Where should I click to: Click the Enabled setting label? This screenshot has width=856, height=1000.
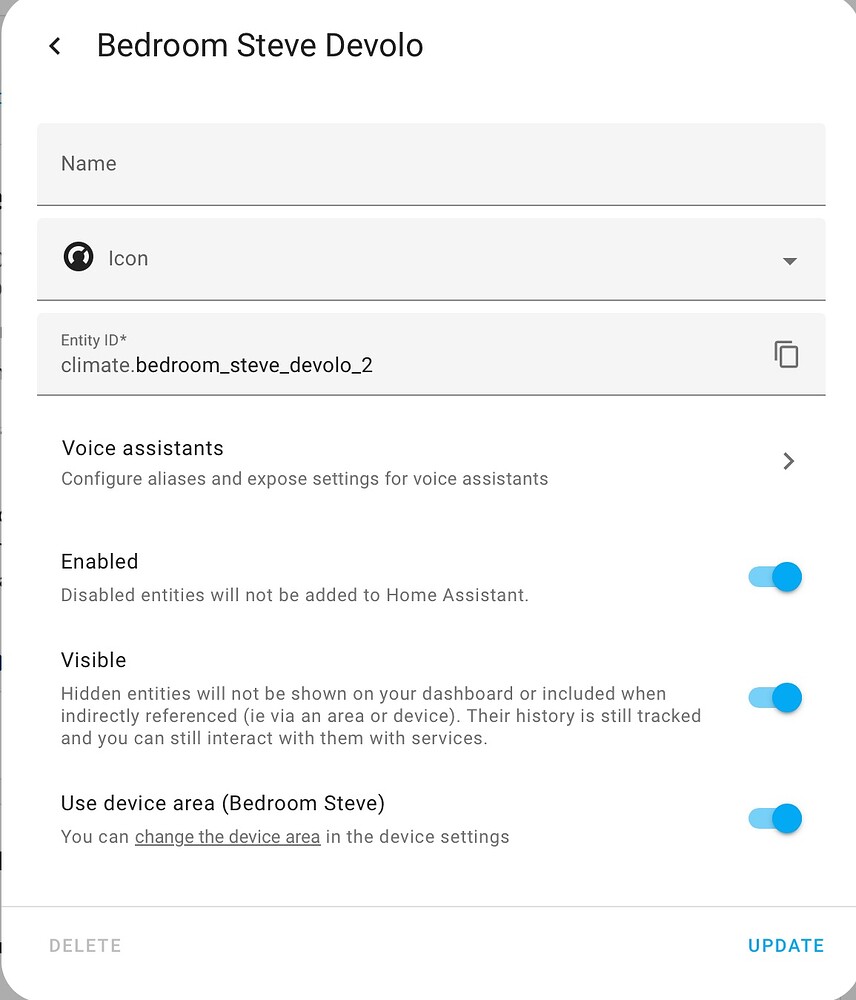99,561
